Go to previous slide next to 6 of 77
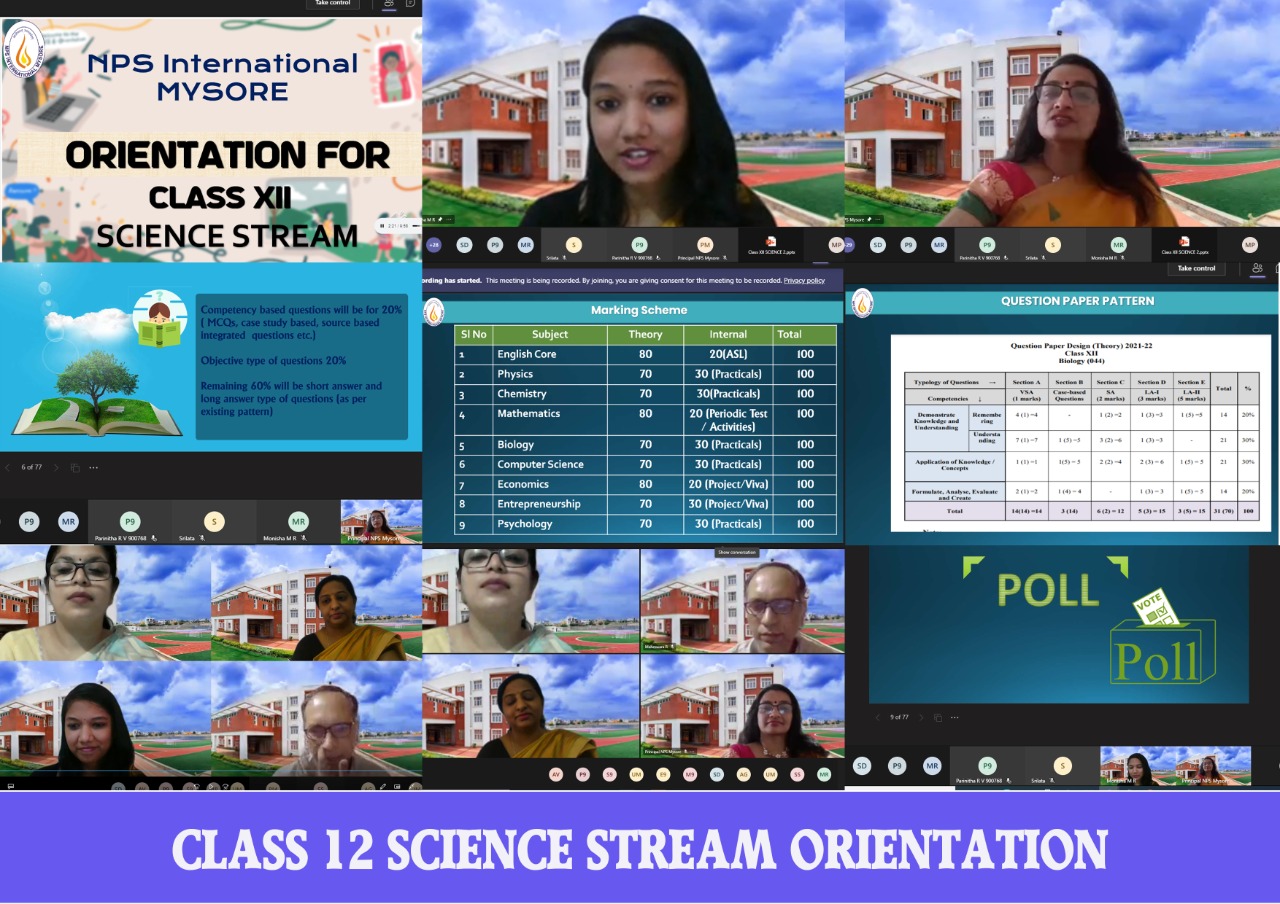The width and height of the screenshot is (1280, 904). (8, 467)
